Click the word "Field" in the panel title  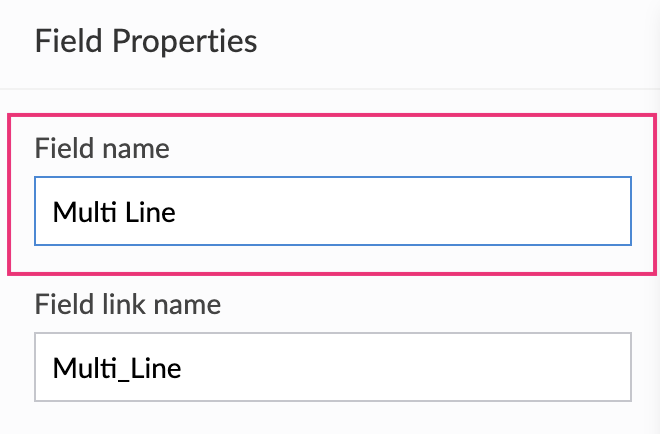(69, 42)
